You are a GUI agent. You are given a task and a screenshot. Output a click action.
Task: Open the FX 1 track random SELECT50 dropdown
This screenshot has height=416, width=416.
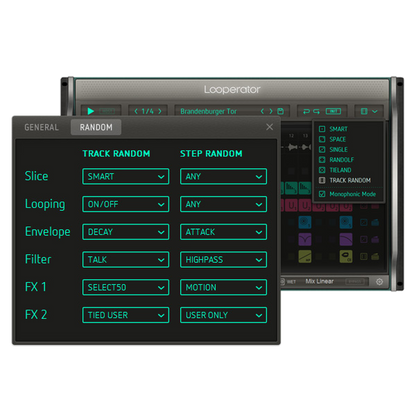pyautogui.click(x=126, y=287)
